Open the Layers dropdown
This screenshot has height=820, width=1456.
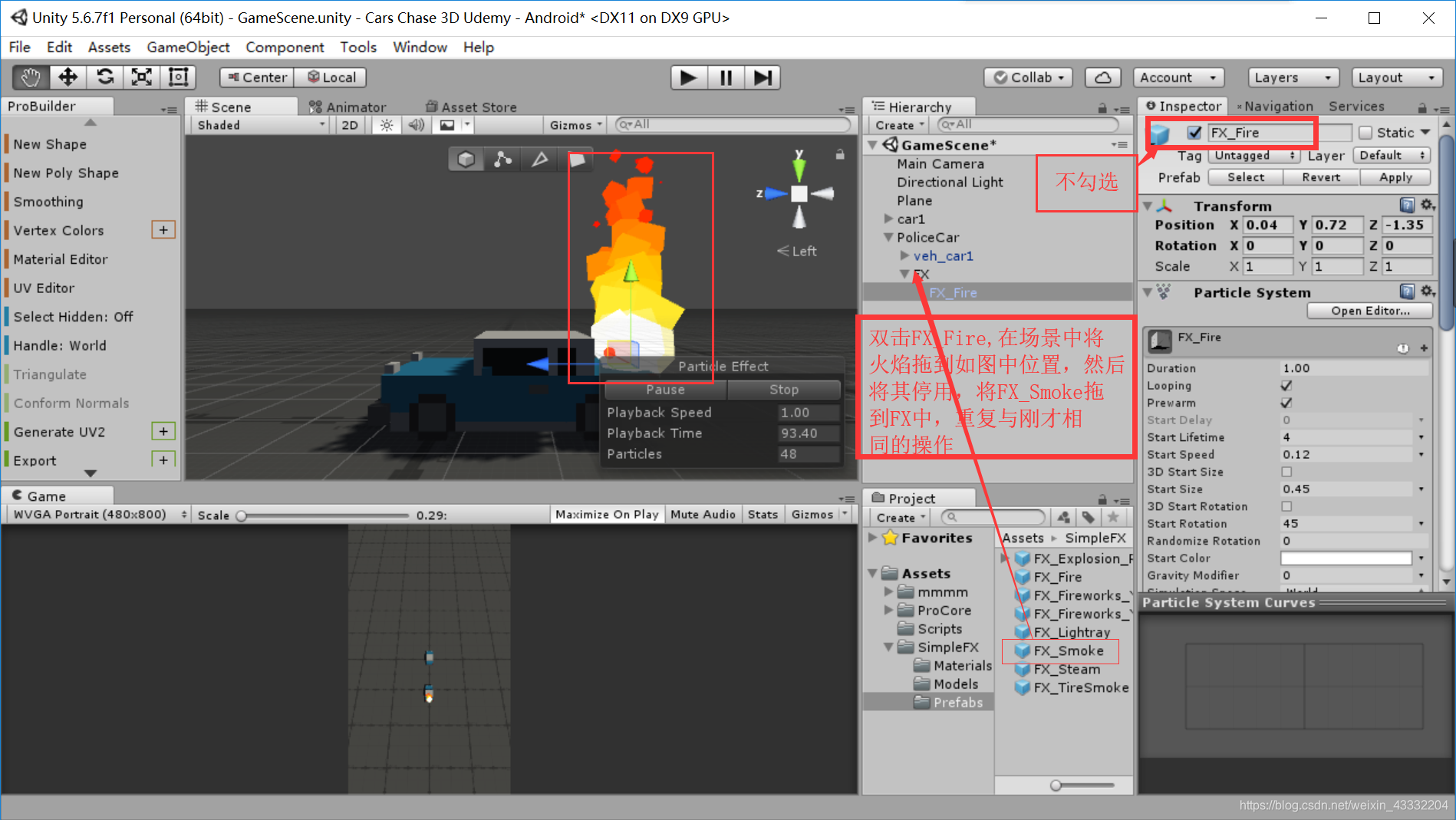[1293, 77]
